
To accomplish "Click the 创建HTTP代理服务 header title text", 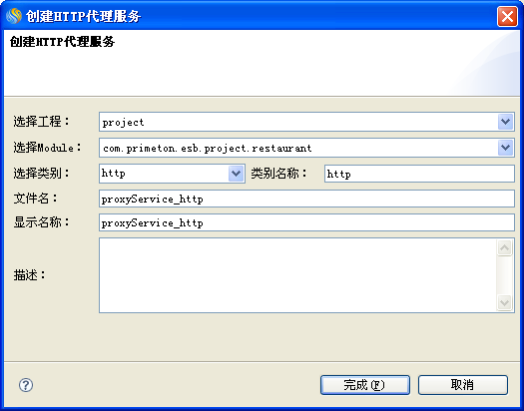I will 62,42.
